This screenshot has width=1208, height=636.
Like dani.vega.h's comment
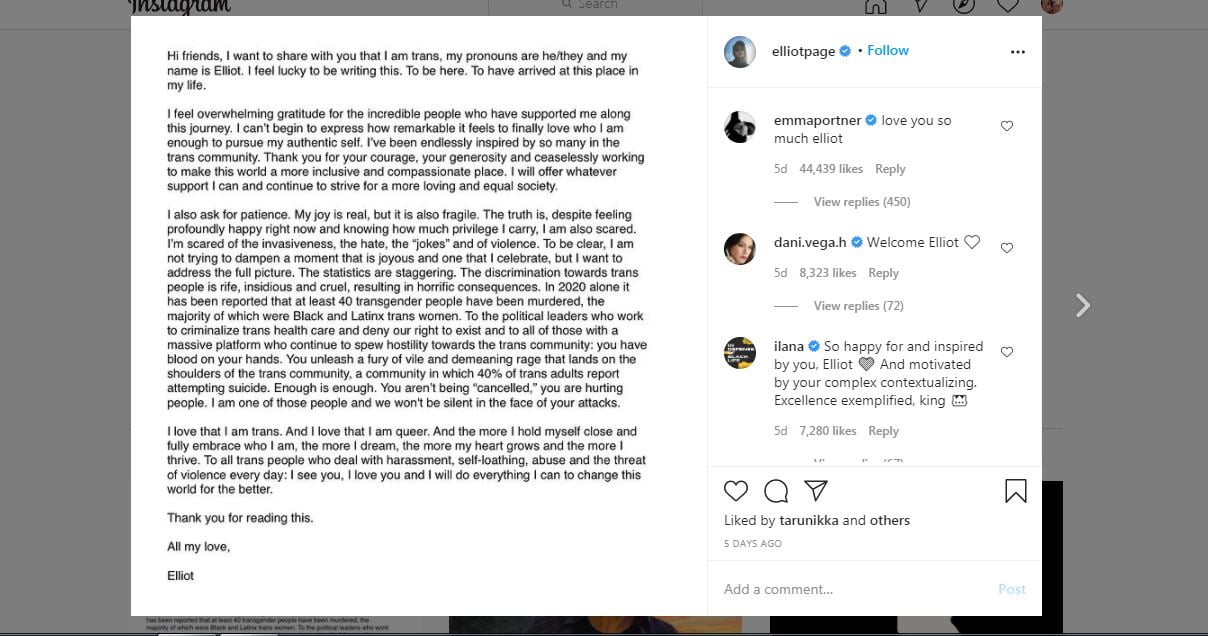pyautogui.click(x=1007, y=248)
